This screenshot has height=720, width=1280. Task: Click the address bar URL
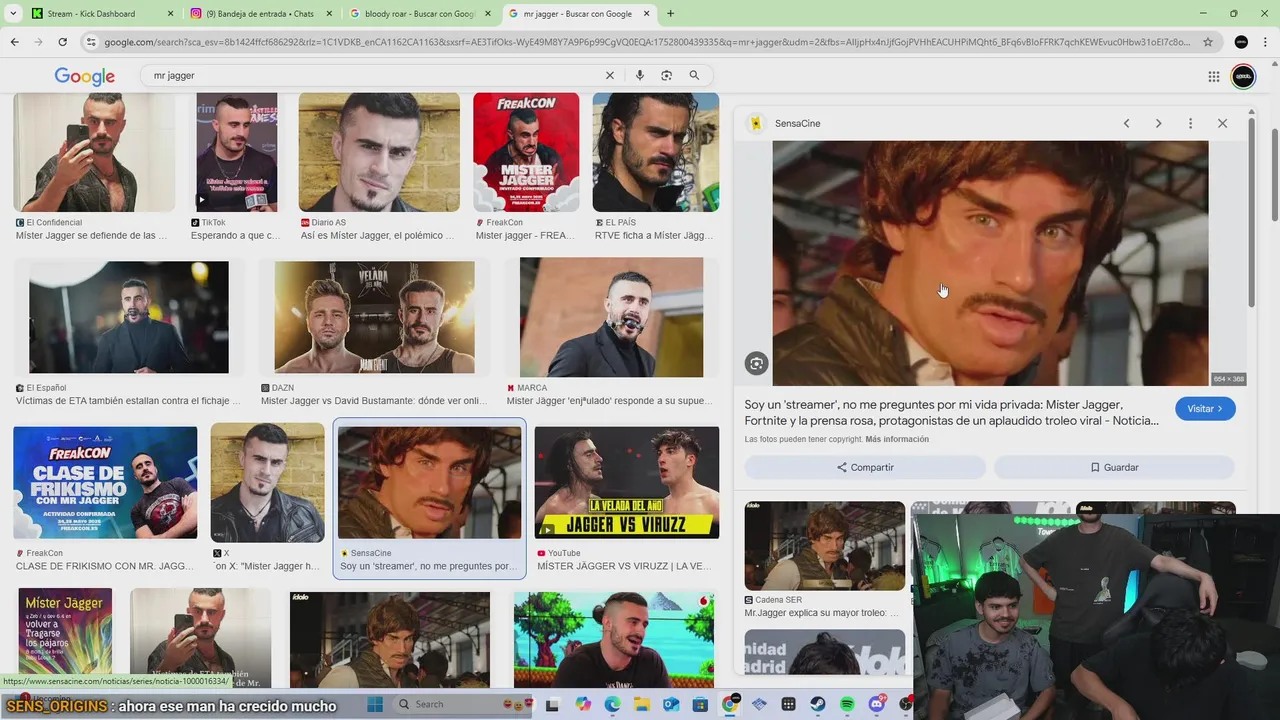pyautogui.click(x=645, y=42)
